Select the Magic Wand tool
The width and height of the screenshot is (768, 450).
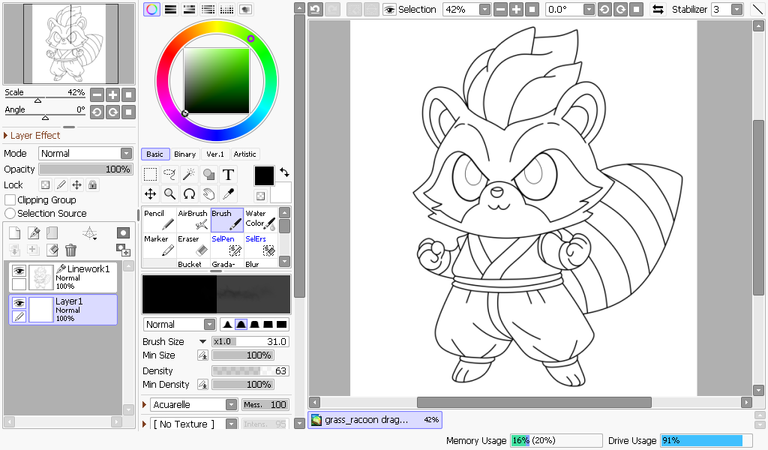189,174
